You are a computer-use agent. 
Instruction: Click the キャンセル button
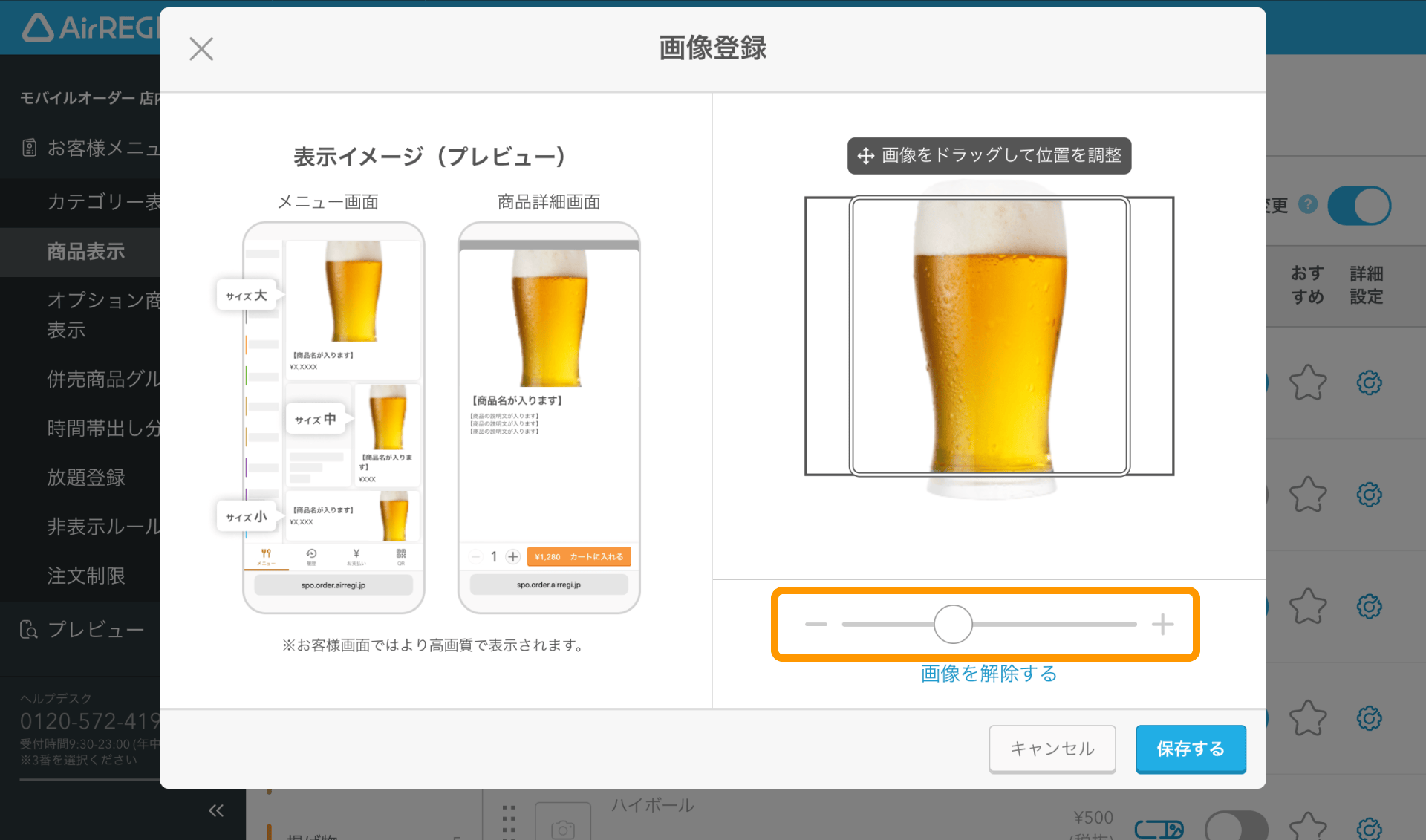1052,749
